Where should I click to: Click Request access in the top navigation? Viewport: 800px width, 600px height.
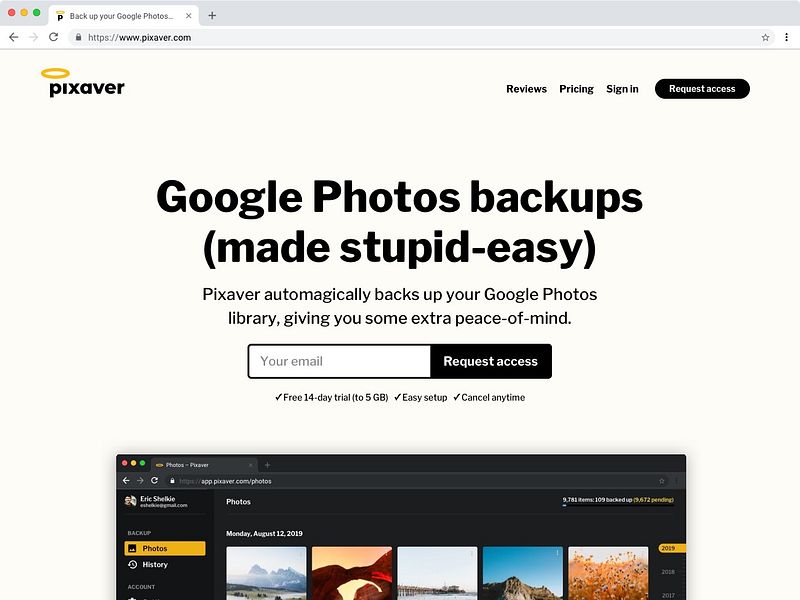(702, 89)
